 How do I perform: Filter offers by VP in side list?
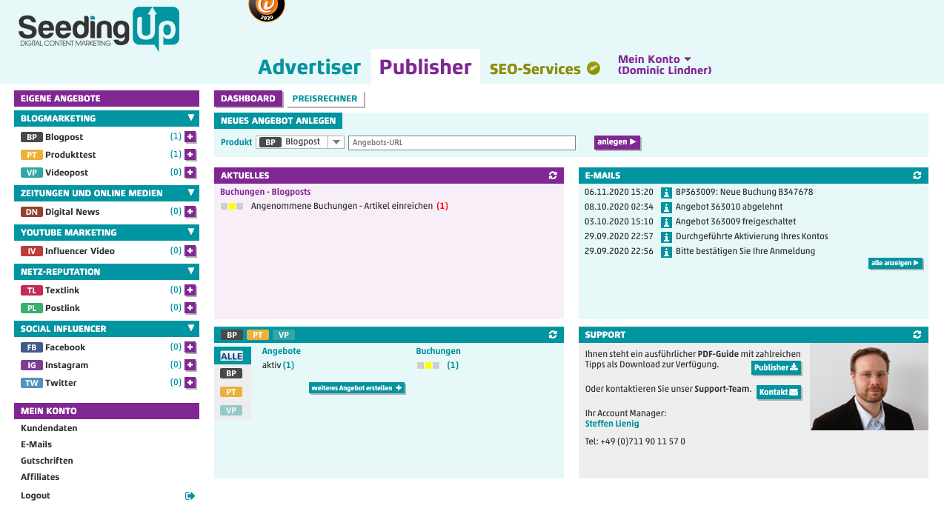coord(231,410)
